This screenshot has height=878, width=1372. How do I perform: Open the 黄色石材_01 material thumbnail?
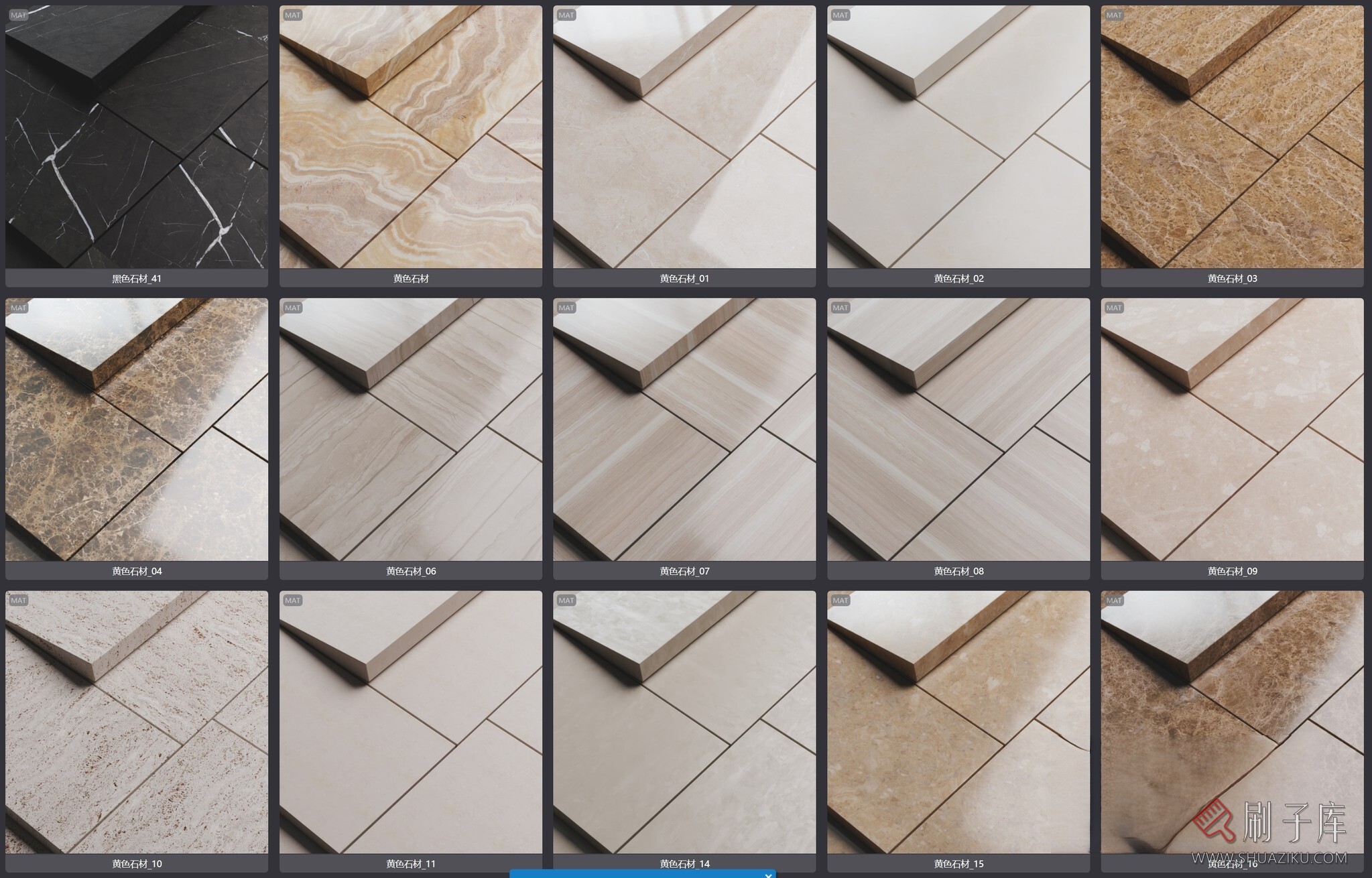pos(684,137)
